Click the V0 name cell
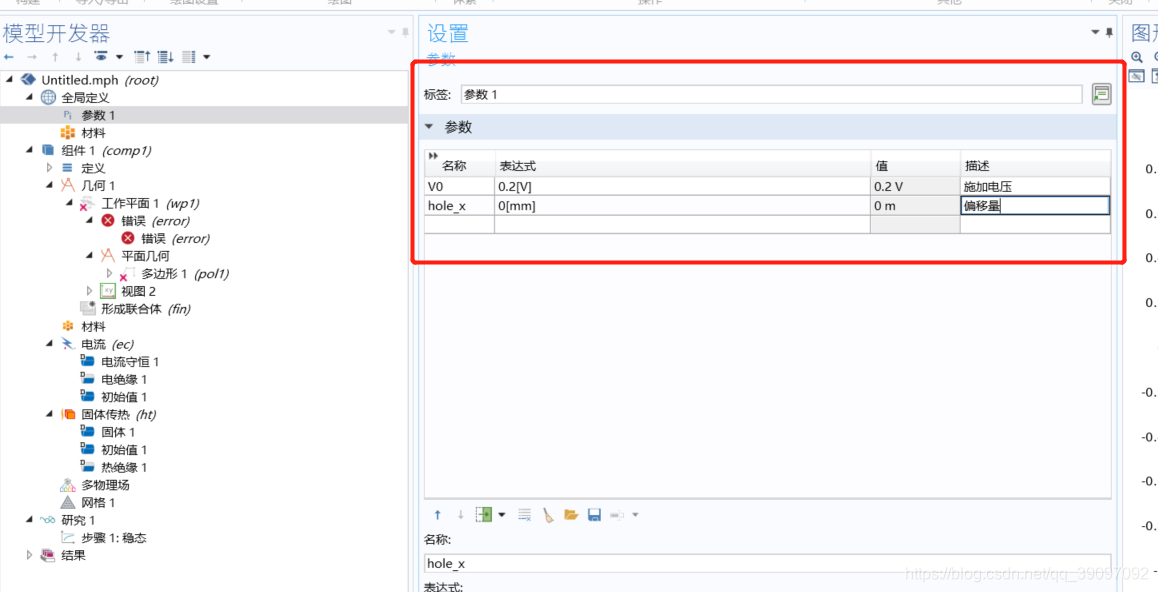The height and width of the screenshot is (592, 1158). [459, 187]
